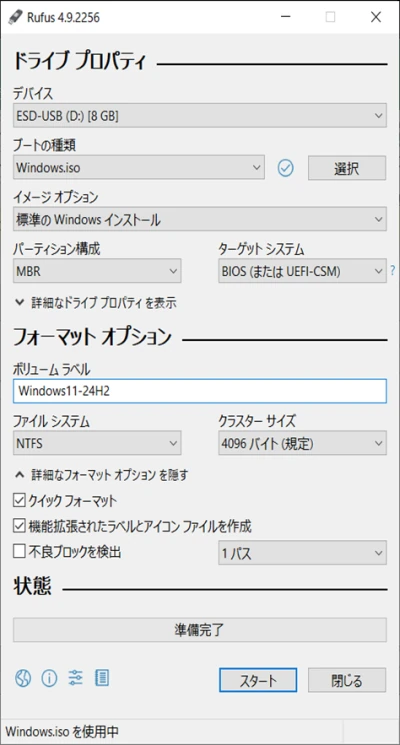Open the ターゲット システム dropdown showing BIOS
The width and height of the screenshot is (400, 745).
click(302, 271)
